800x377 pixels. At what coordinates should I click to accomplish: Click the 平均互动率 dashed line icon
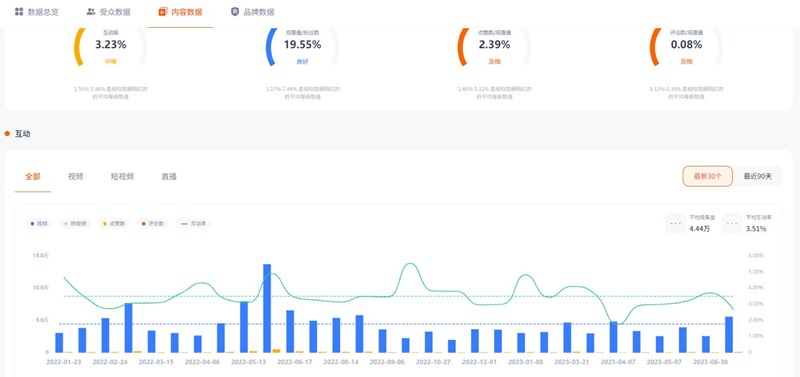click(733, 223)
